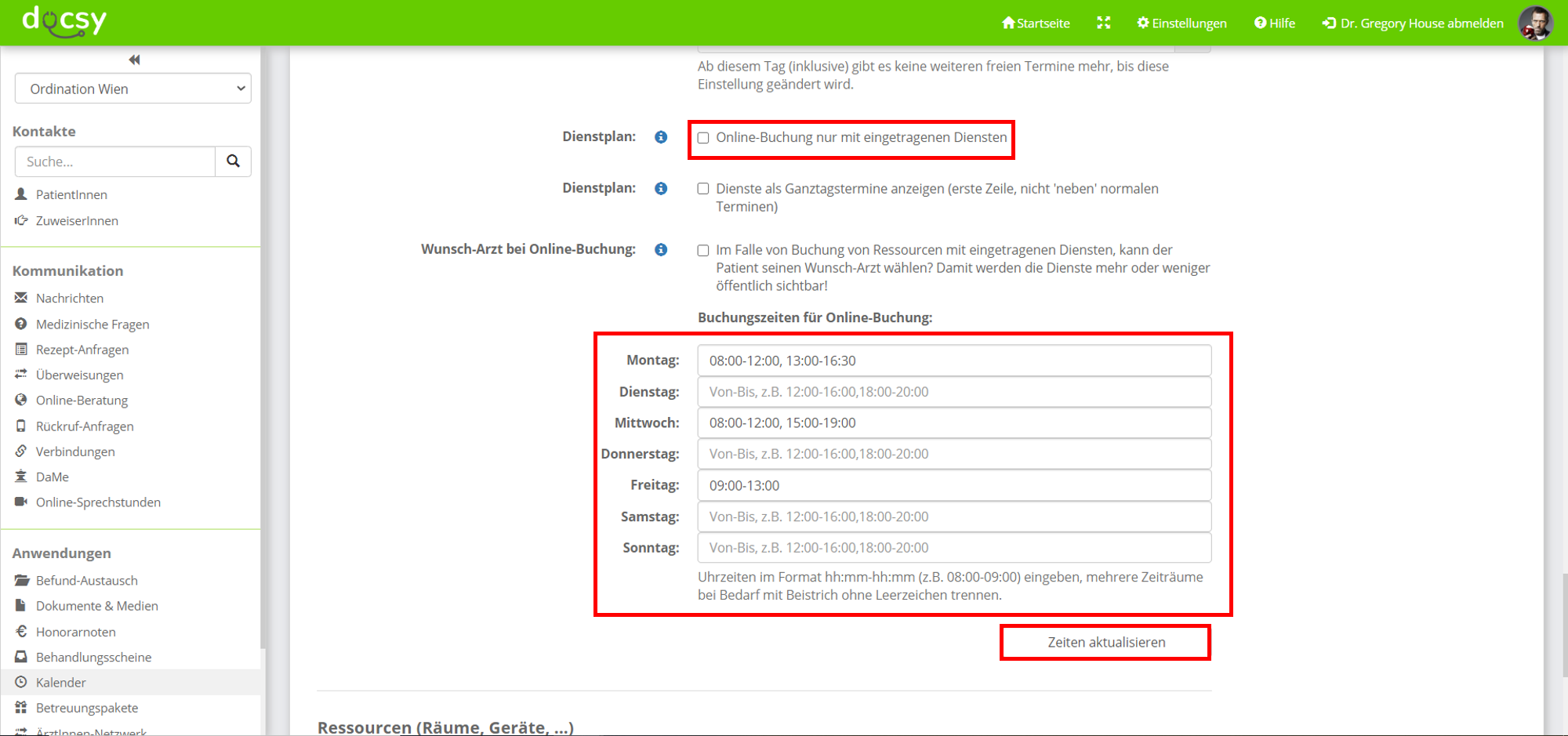
Task: Click the Online-Sprechstunden camera icon
Action: tap(21, 502)
